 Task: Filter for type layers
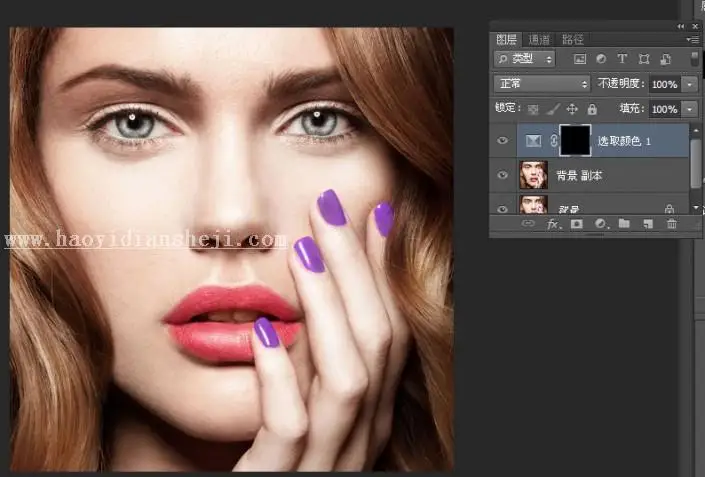tap(622, 58)
